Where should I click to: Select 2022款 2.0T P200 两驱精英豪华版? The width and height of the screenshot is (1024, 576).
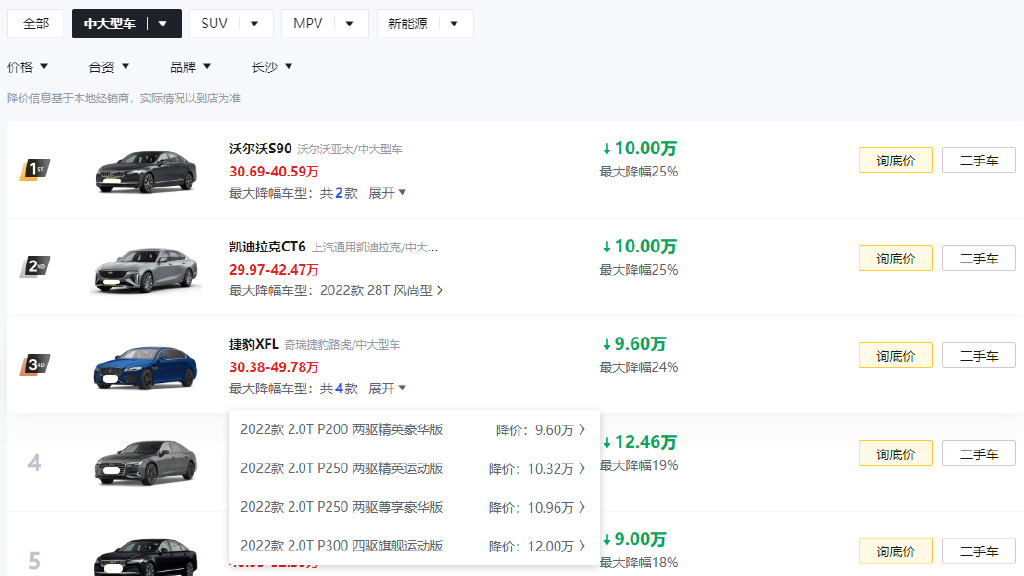tap(414, 430)
